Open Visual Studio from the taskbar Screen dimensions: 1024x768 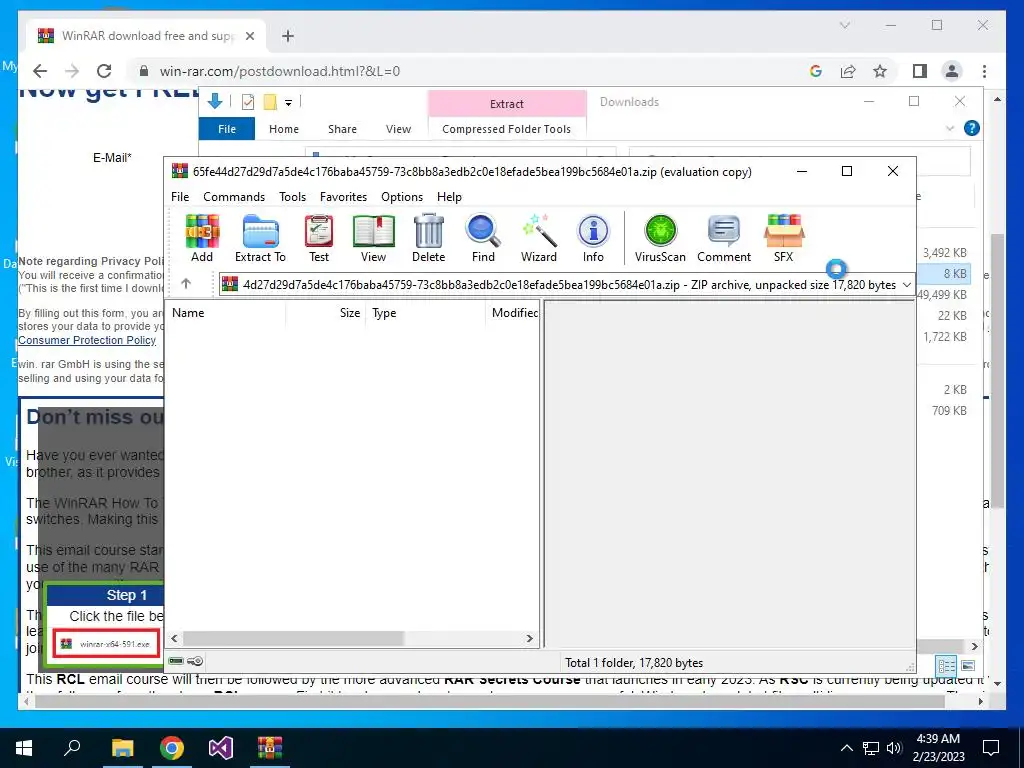tap(221, 747)
